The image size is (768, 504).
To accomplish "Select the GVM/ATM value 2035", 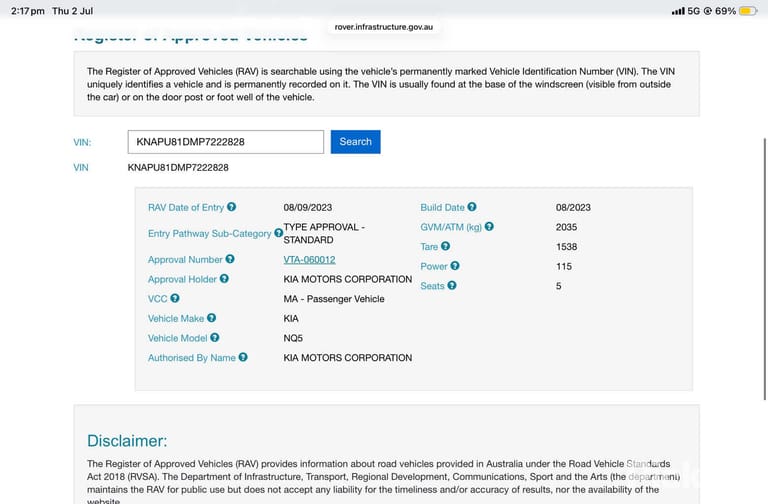I will tap(566, 227).
